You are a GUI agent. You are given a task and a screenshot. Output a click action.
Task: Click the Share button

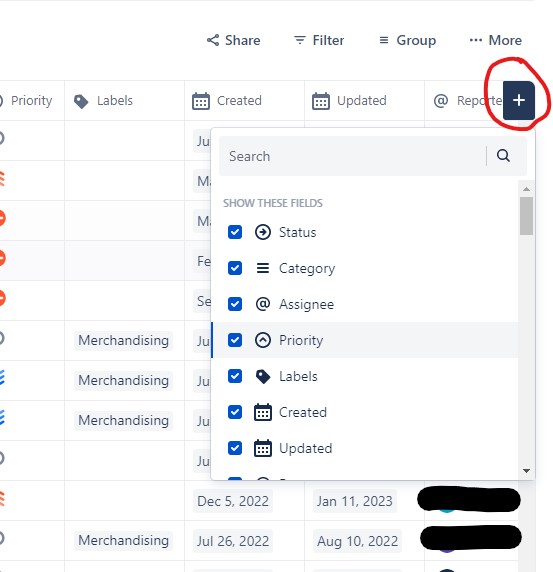point(233,40)
